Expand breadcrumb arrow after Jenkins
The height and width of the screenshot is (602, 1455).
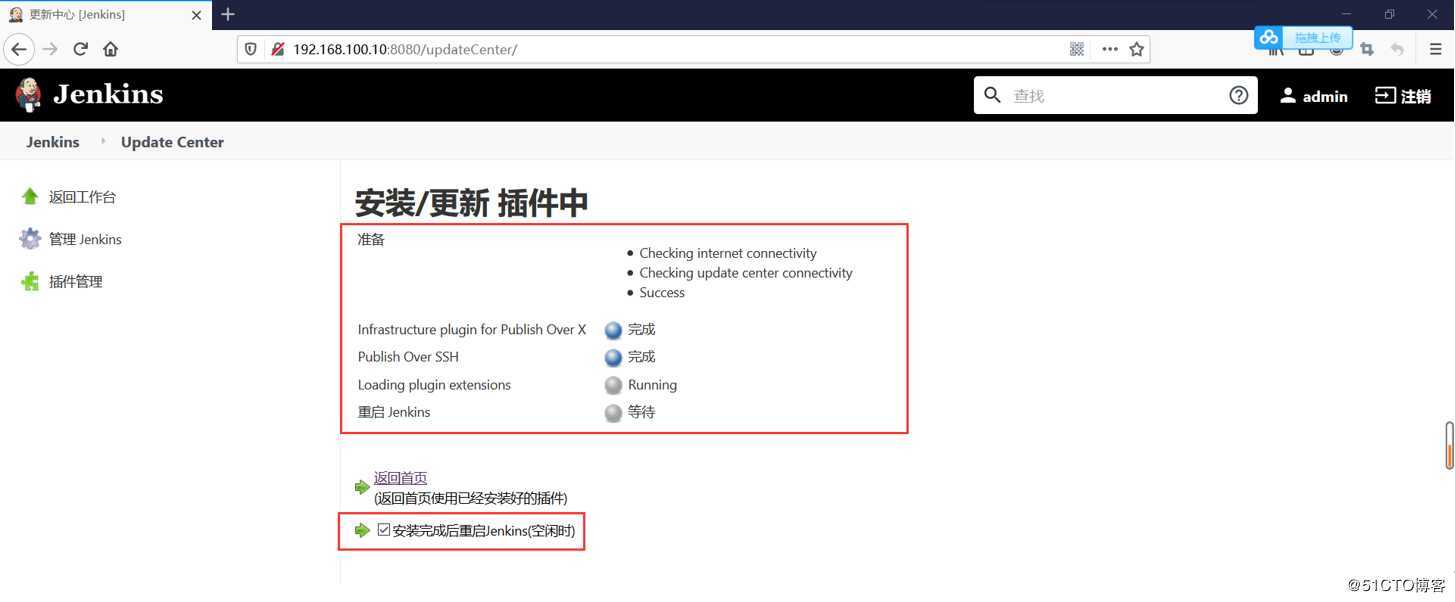(x=102, y=142)
